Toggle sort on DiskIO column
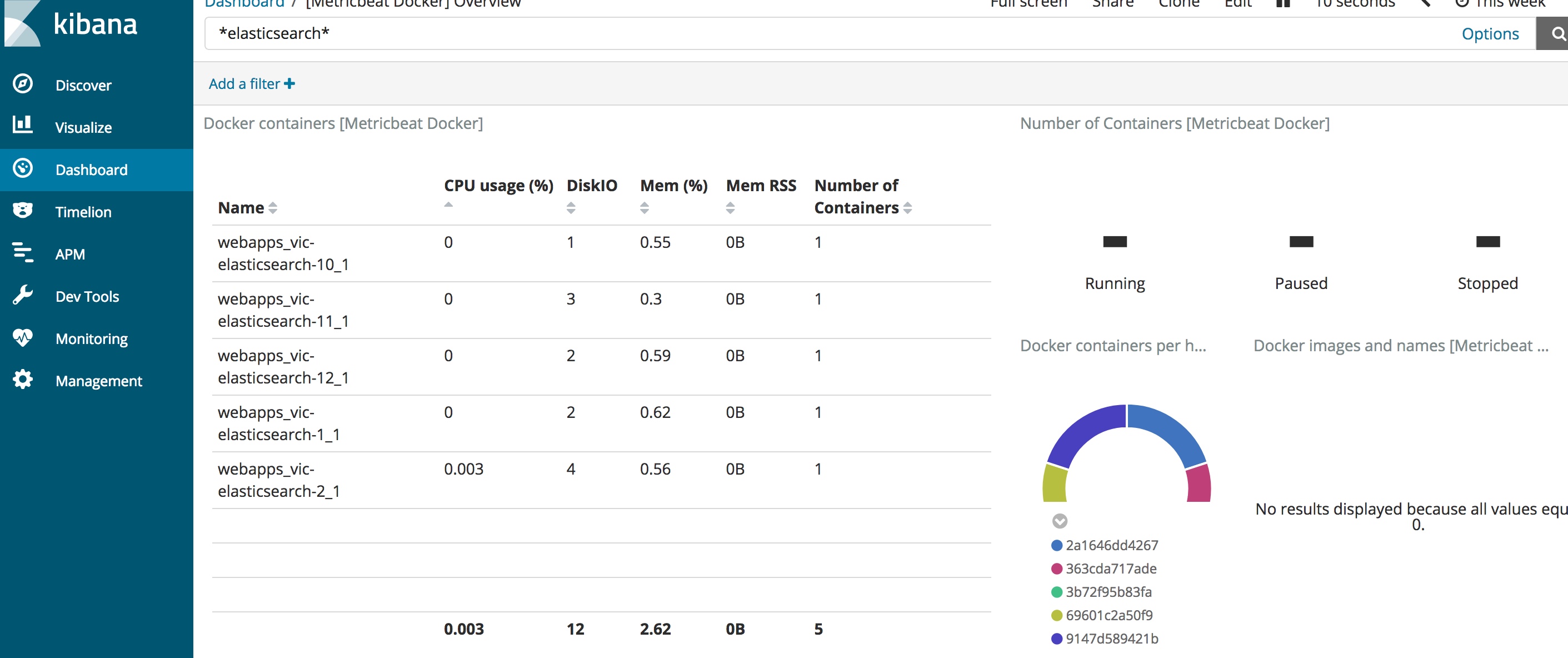 [x=570, y=208]
